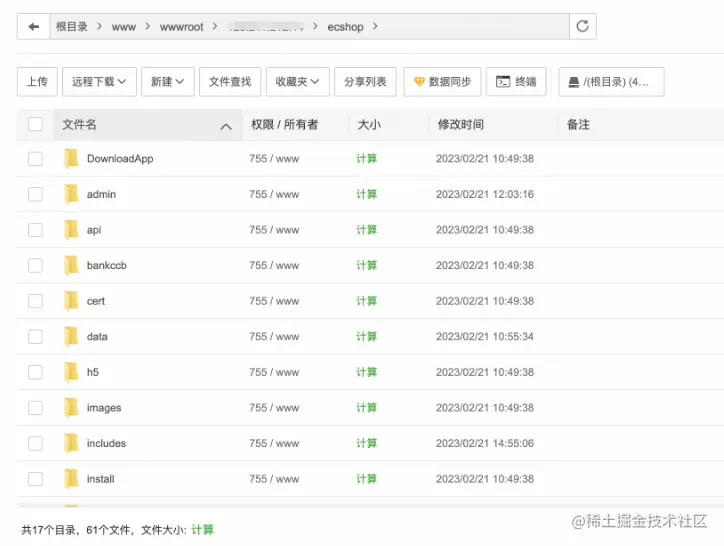Go to ecshop in breadcrumb
The height and width of the screenshot is (546, 724).
tap(345, 27)
